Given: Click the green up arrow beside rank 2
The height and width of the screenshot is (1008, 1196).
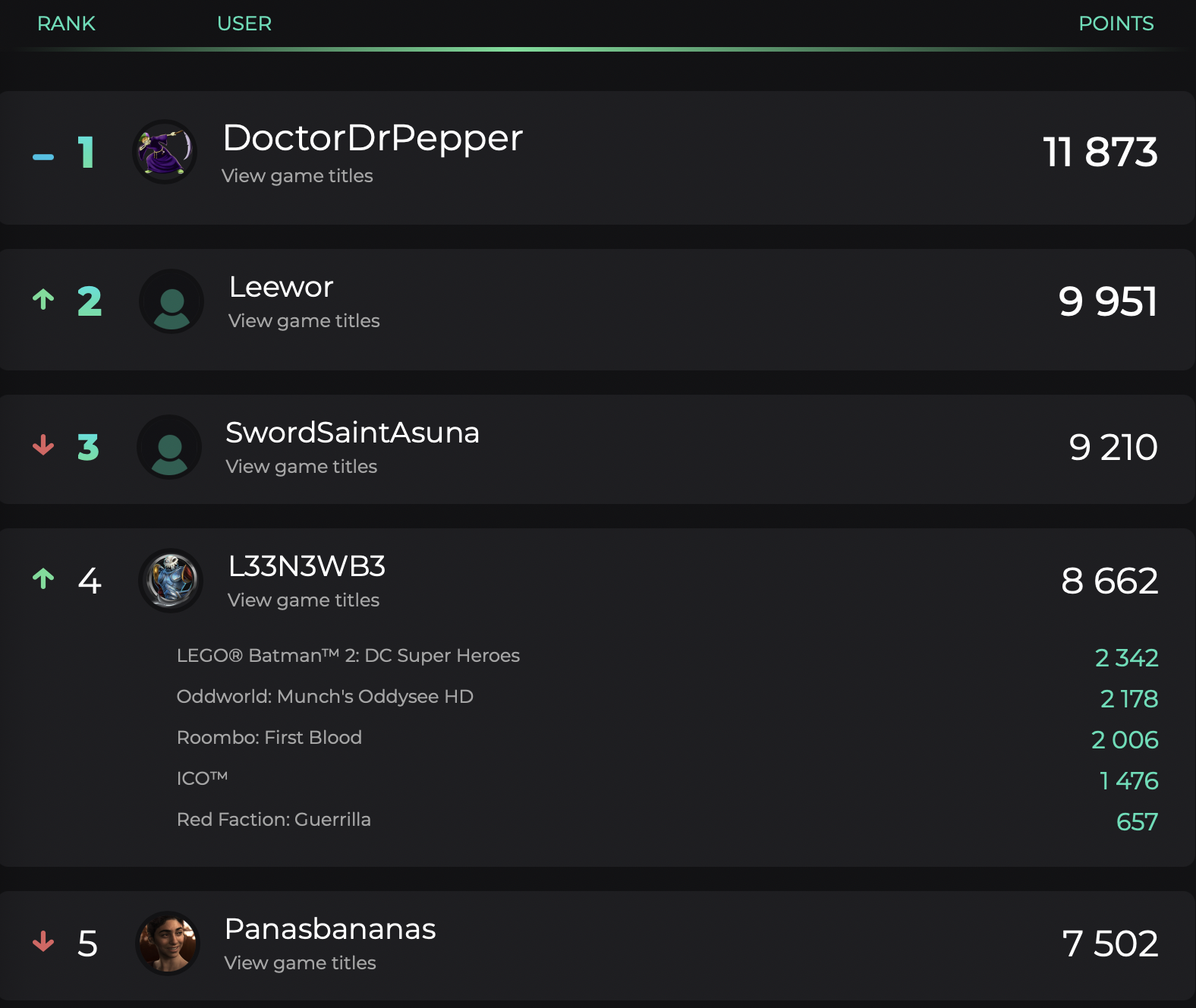Looking at the screenshot, I should point(43,300).
